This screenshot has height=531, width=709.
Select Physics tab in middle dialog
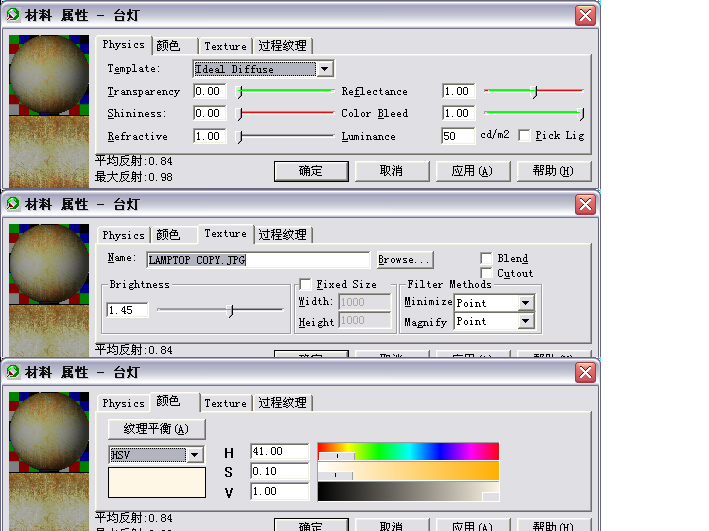click(x=123, y=235)
